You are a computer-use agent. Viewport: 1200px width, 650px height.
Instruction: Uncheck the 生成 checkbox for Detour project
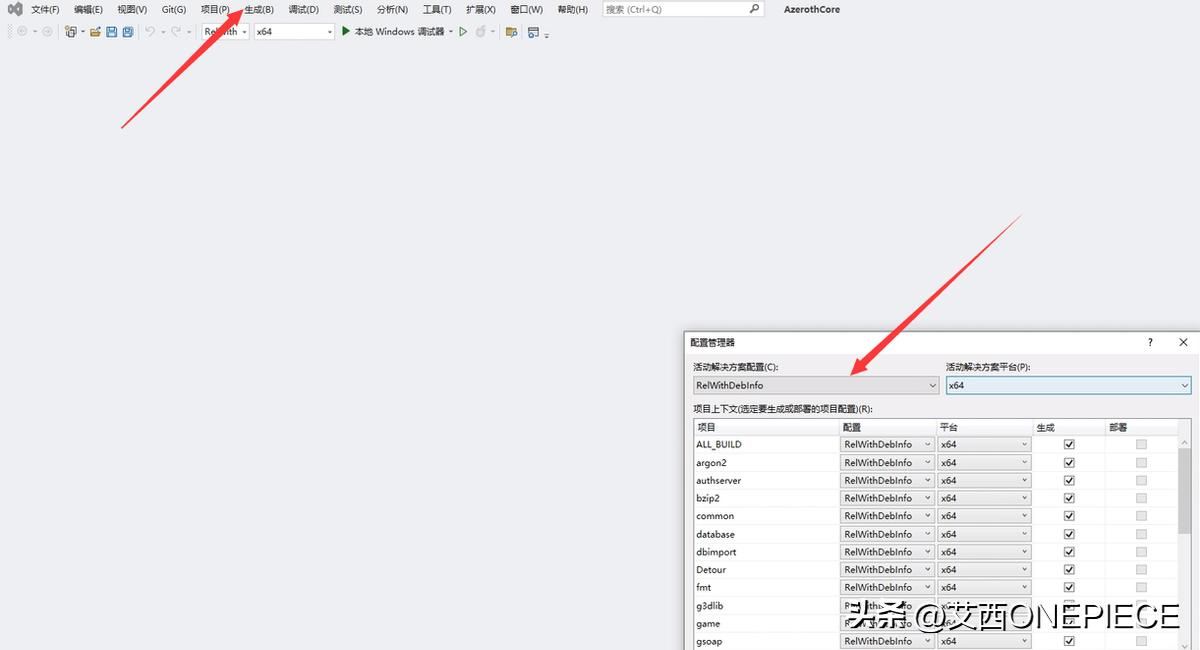tap(1068, 569)
